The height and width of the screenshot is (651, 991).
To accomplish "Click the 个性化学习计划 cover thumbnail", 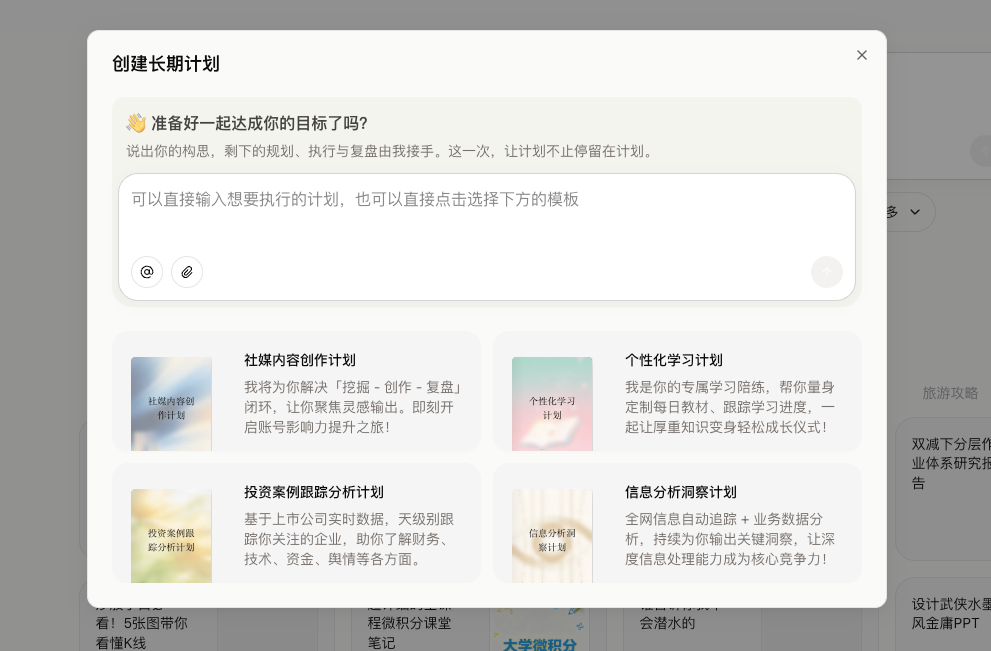I will (551, 404).
